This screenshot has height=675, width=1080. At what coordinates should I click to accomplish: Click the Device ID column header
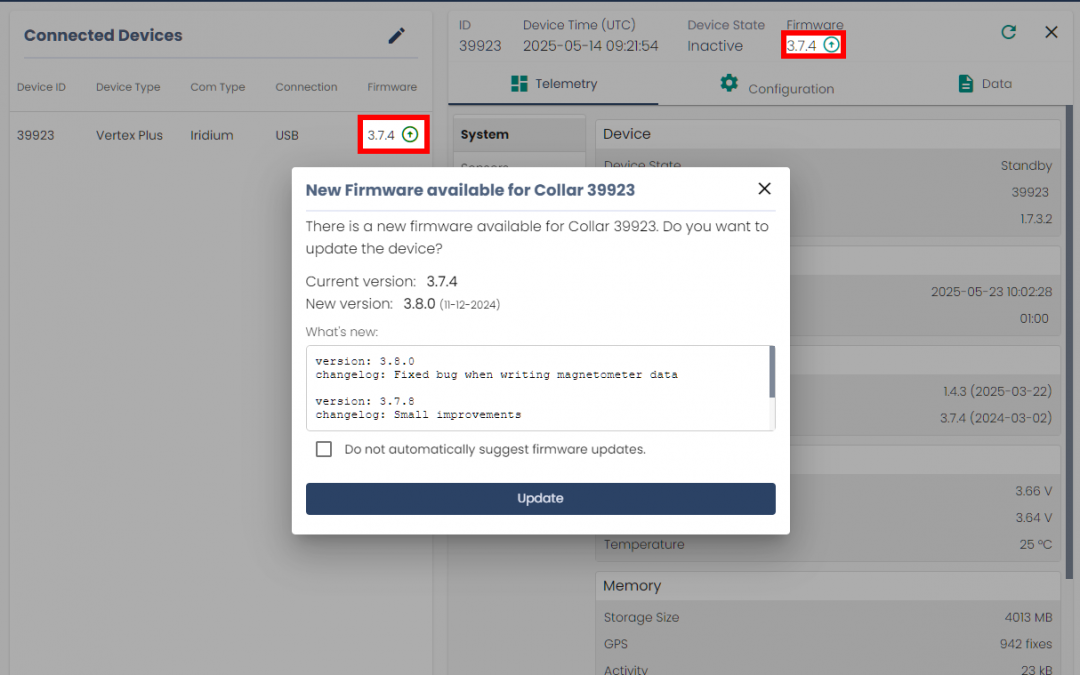[41, 87]
